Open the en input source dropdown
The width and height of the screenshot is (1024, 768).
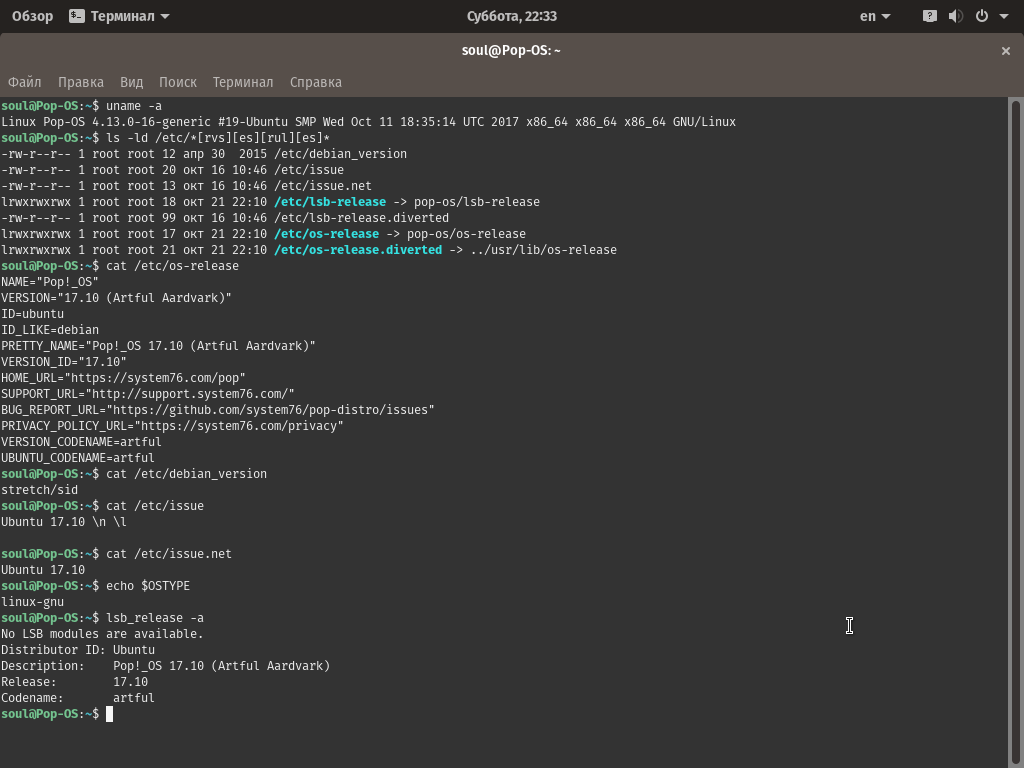coord(875,16)
